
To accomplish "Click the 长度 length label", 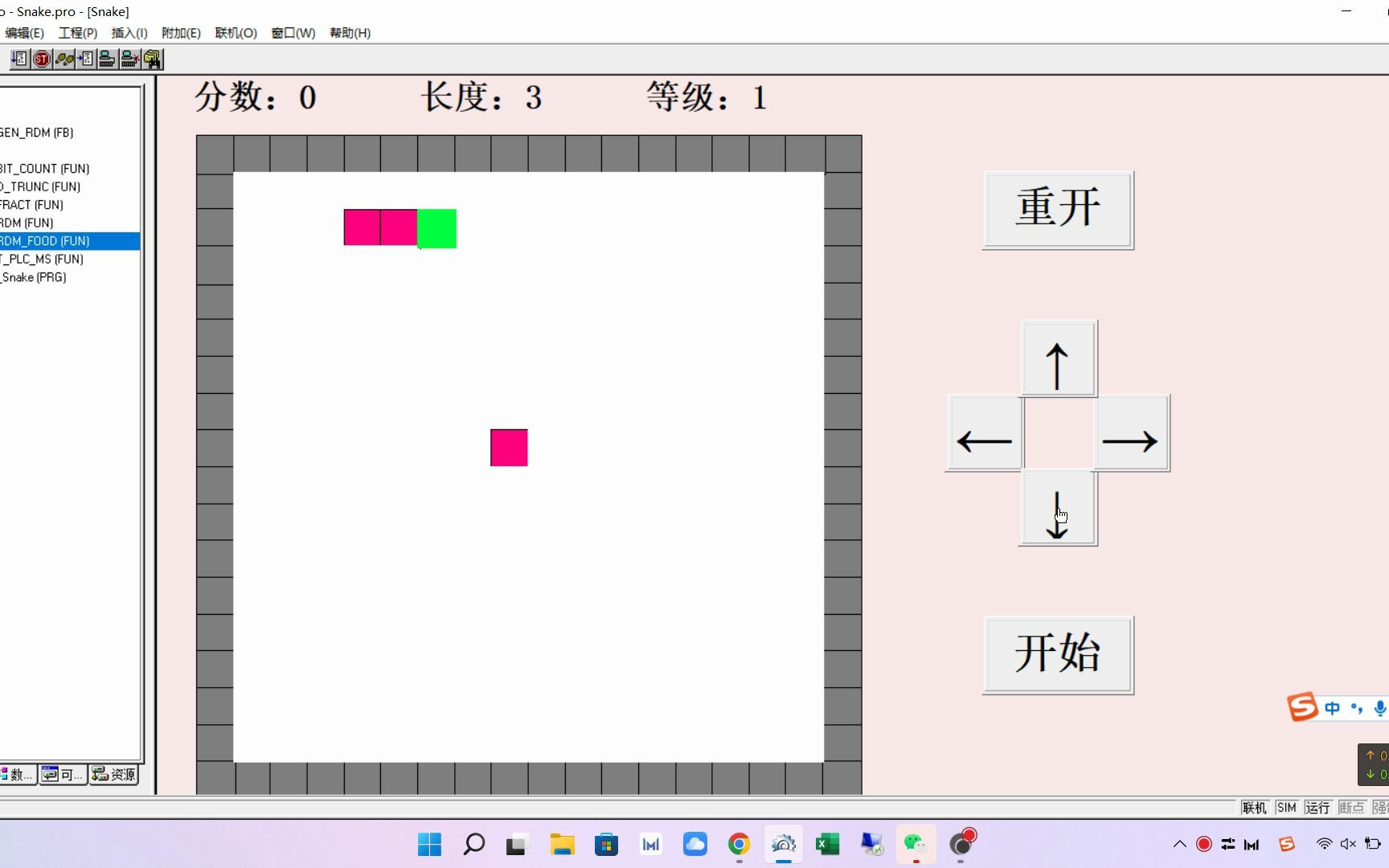I will click(481, 97).
